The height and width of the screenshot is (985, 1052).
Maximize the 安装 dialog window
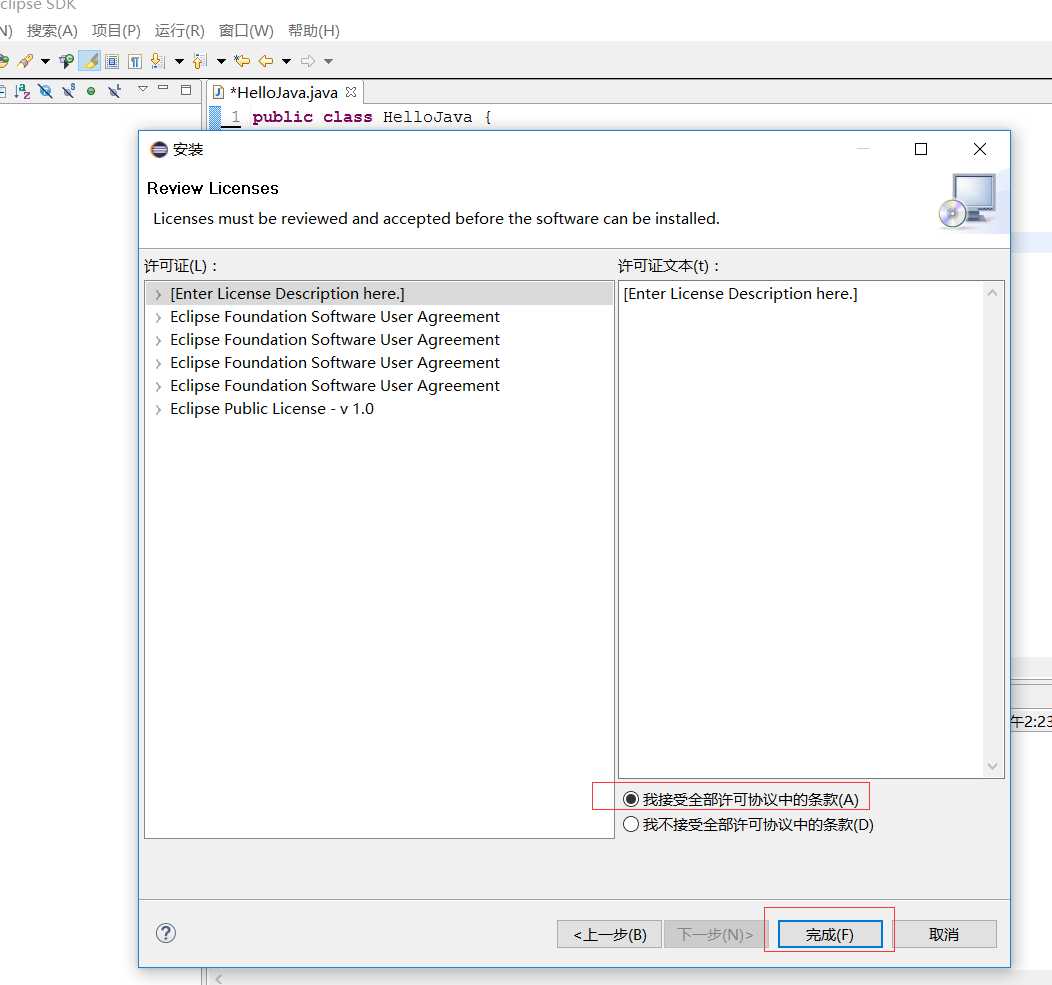coord(921,149)
